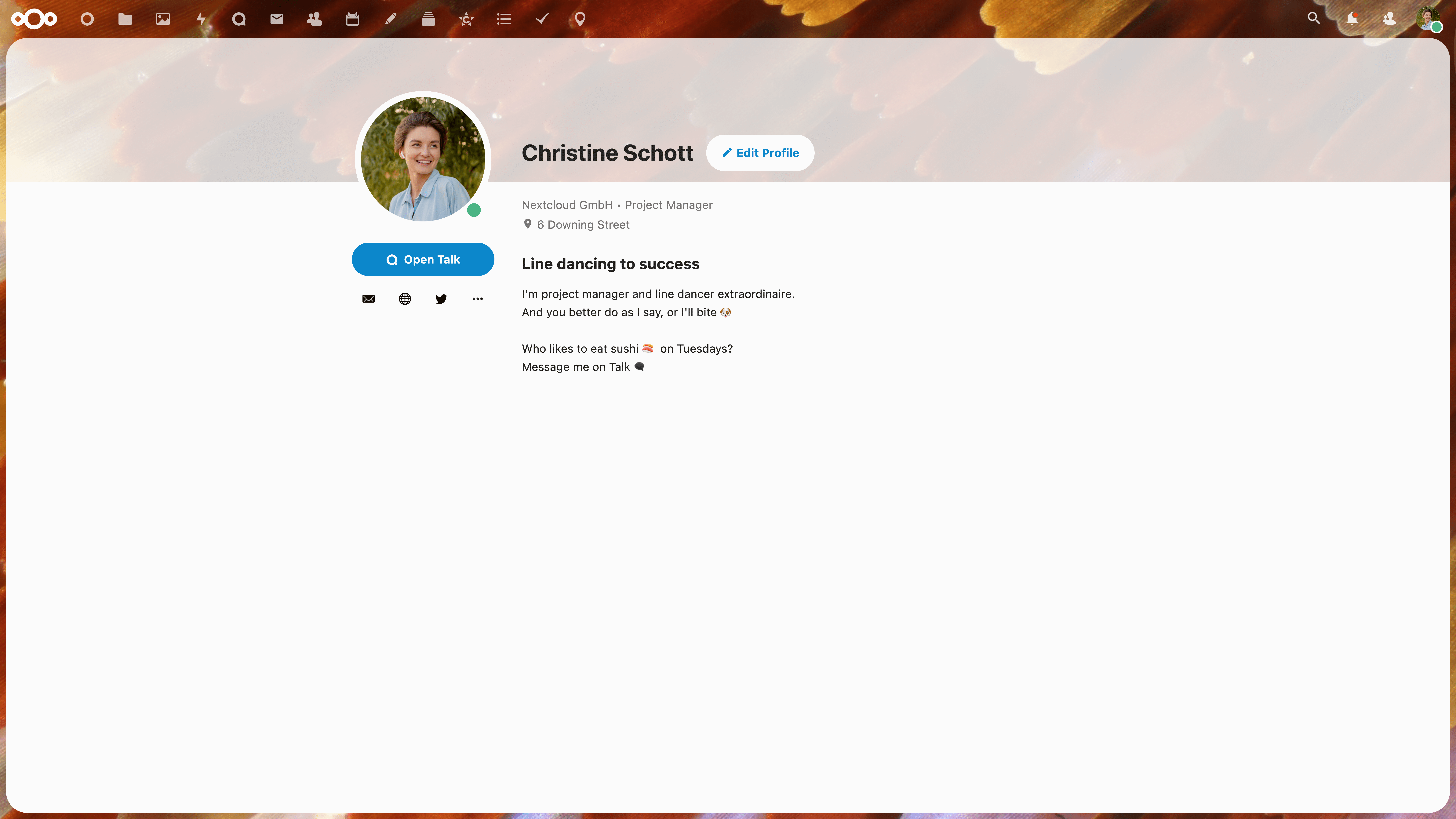The width and height of the screenshot is (1456, 819).
Task: Open Talk from the top bar
Action: (x=238, y=19)
